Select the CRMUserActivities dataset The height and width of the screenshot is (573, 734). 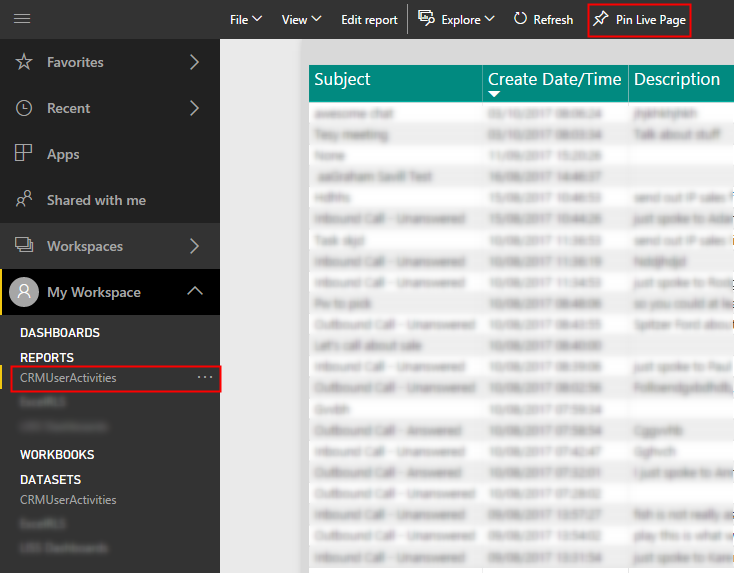point(68,500)
